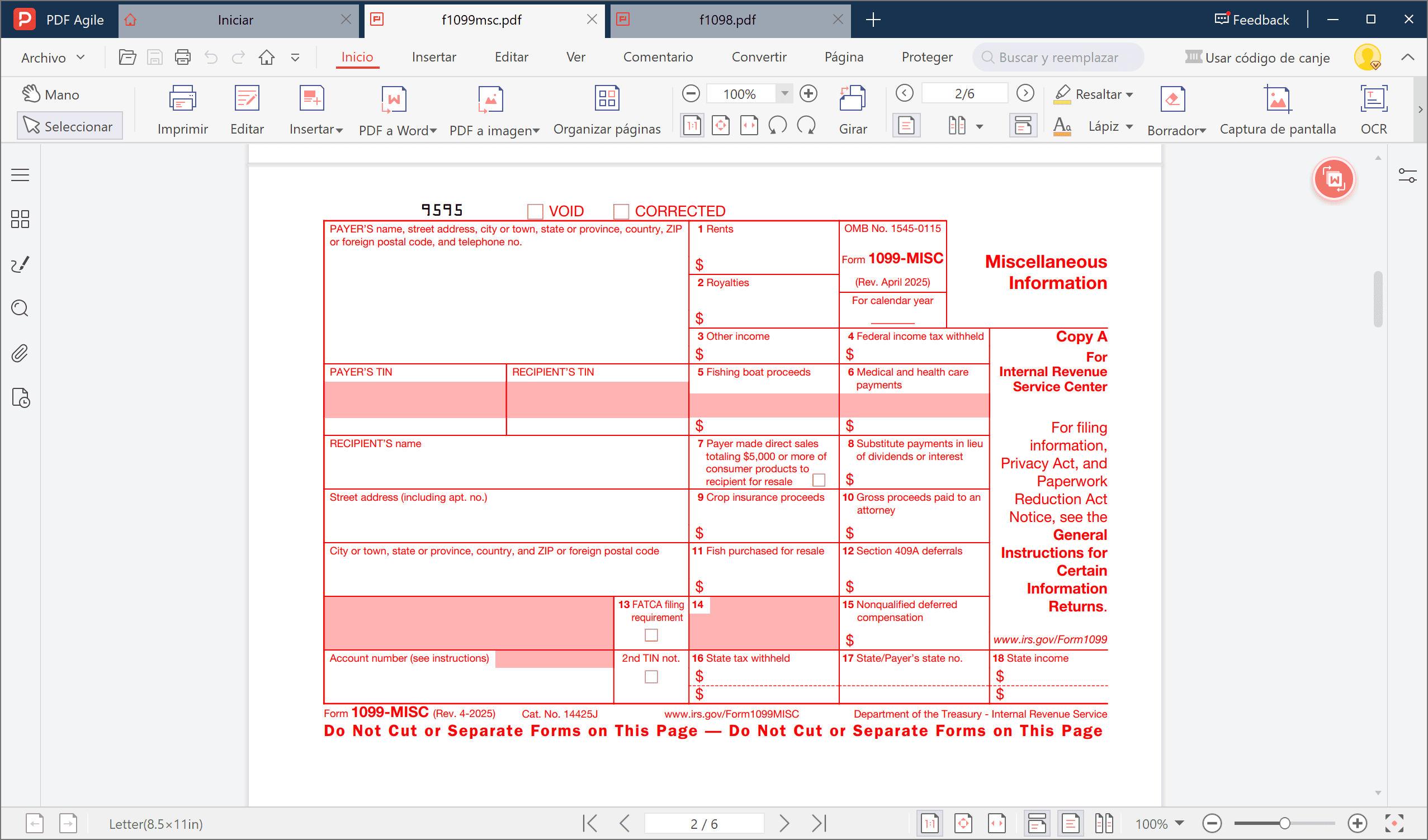
Task: Expand the Resaltar highlight dropdown
Action: click(x=1129, y=94)
